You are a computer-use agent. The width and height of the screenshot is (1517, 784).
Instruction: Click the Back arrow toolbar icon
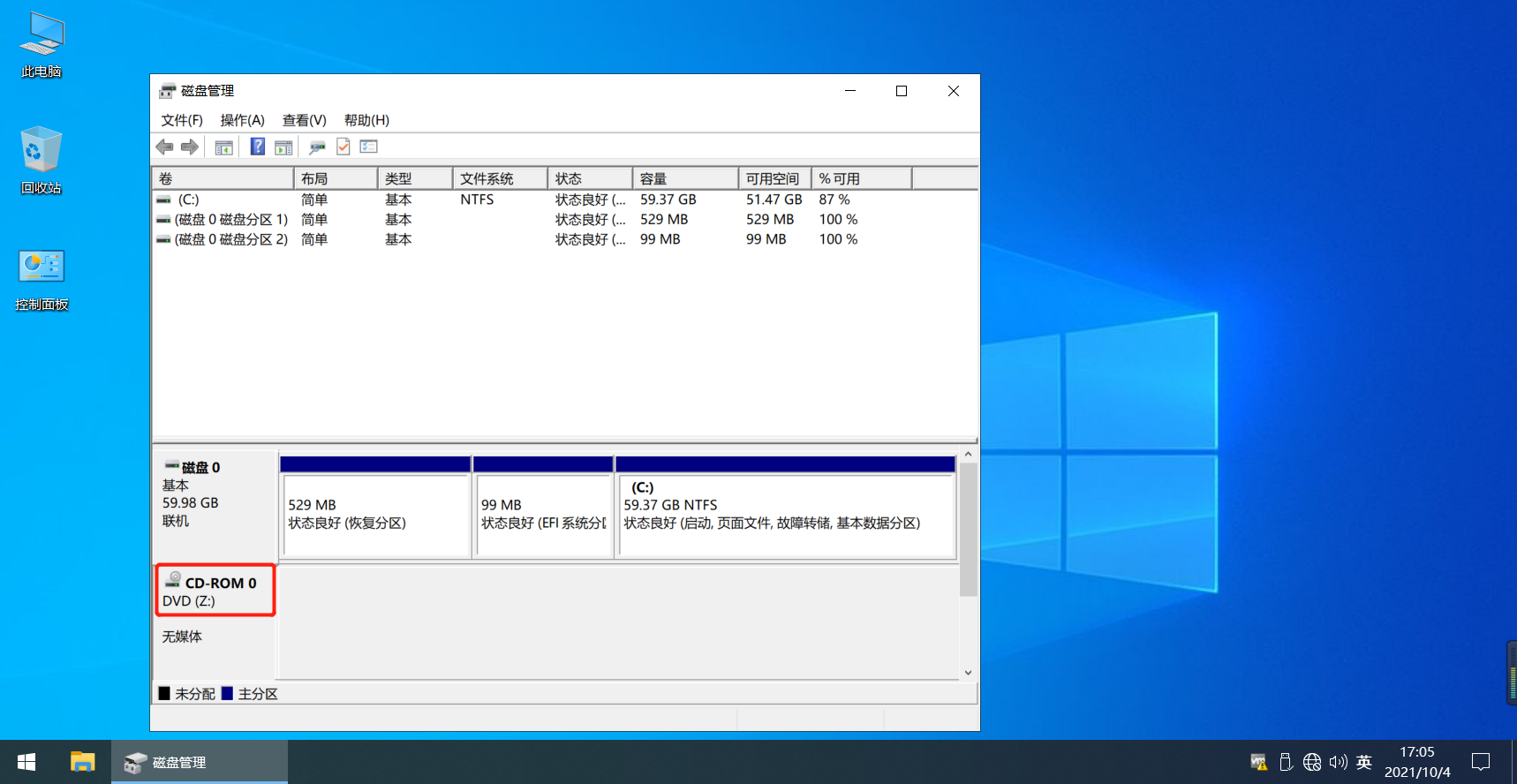(164, 147)
